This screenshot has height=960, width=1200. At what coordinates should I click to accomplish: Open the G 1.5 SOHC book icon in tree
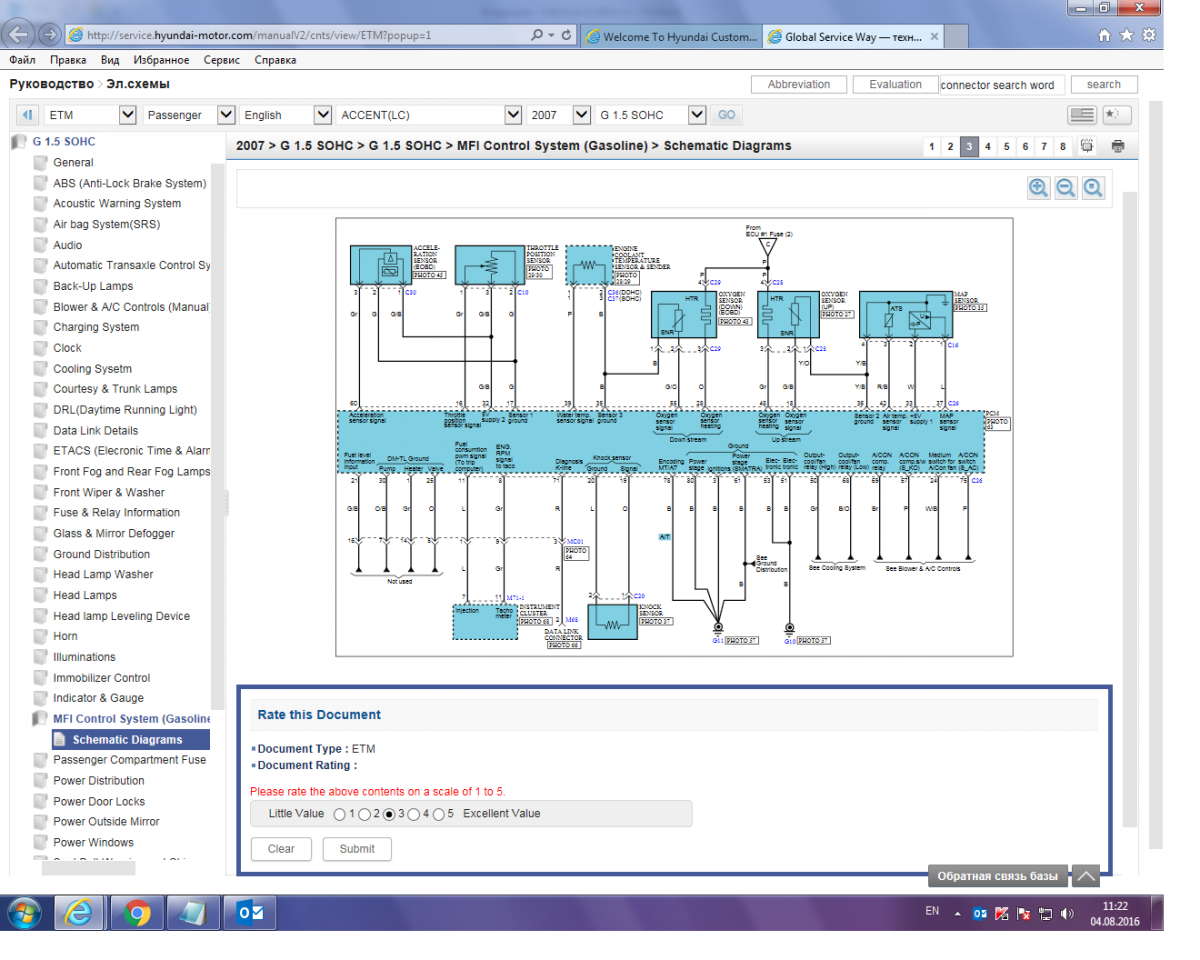[x=18, y=142]
